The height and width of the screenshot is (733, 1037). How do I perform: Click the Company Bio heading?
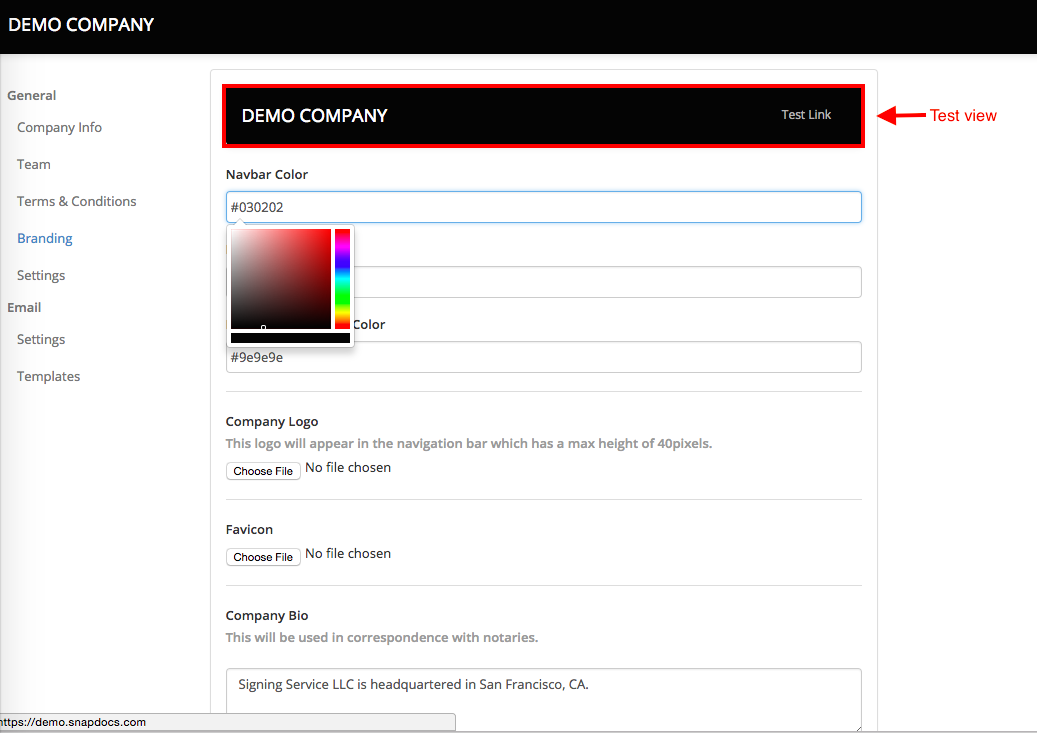[267, 615]
